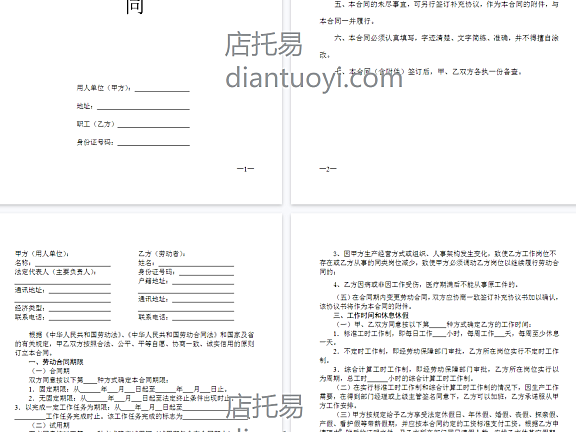This screenshot has width=576, height=432.
Task: Click the "户籍地址" label
Action: (154, 281)
